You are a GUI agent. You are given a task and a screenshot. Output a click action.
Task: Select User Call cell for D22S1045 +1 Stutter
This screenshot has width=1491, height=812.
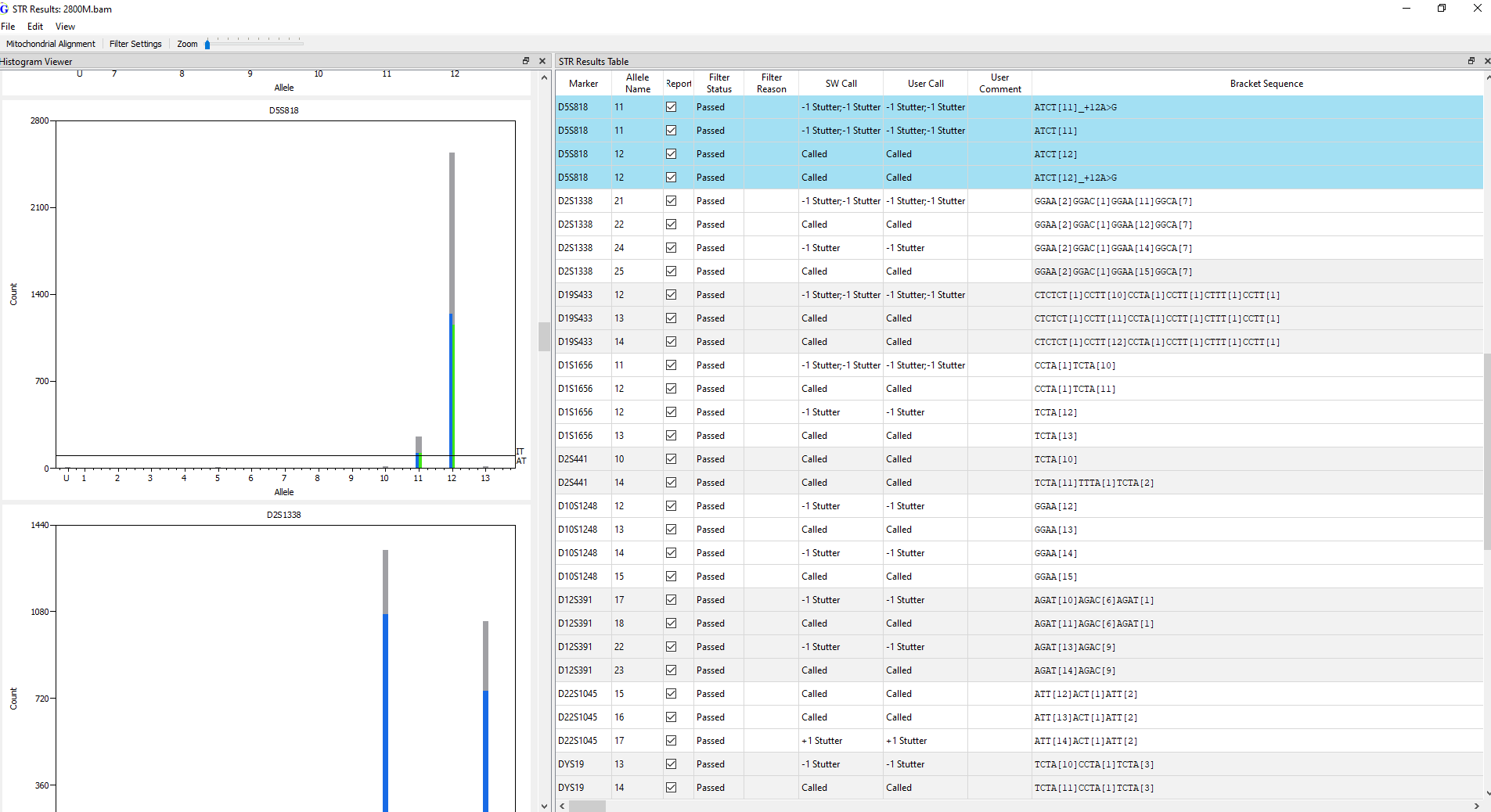[x=926, y=741]
